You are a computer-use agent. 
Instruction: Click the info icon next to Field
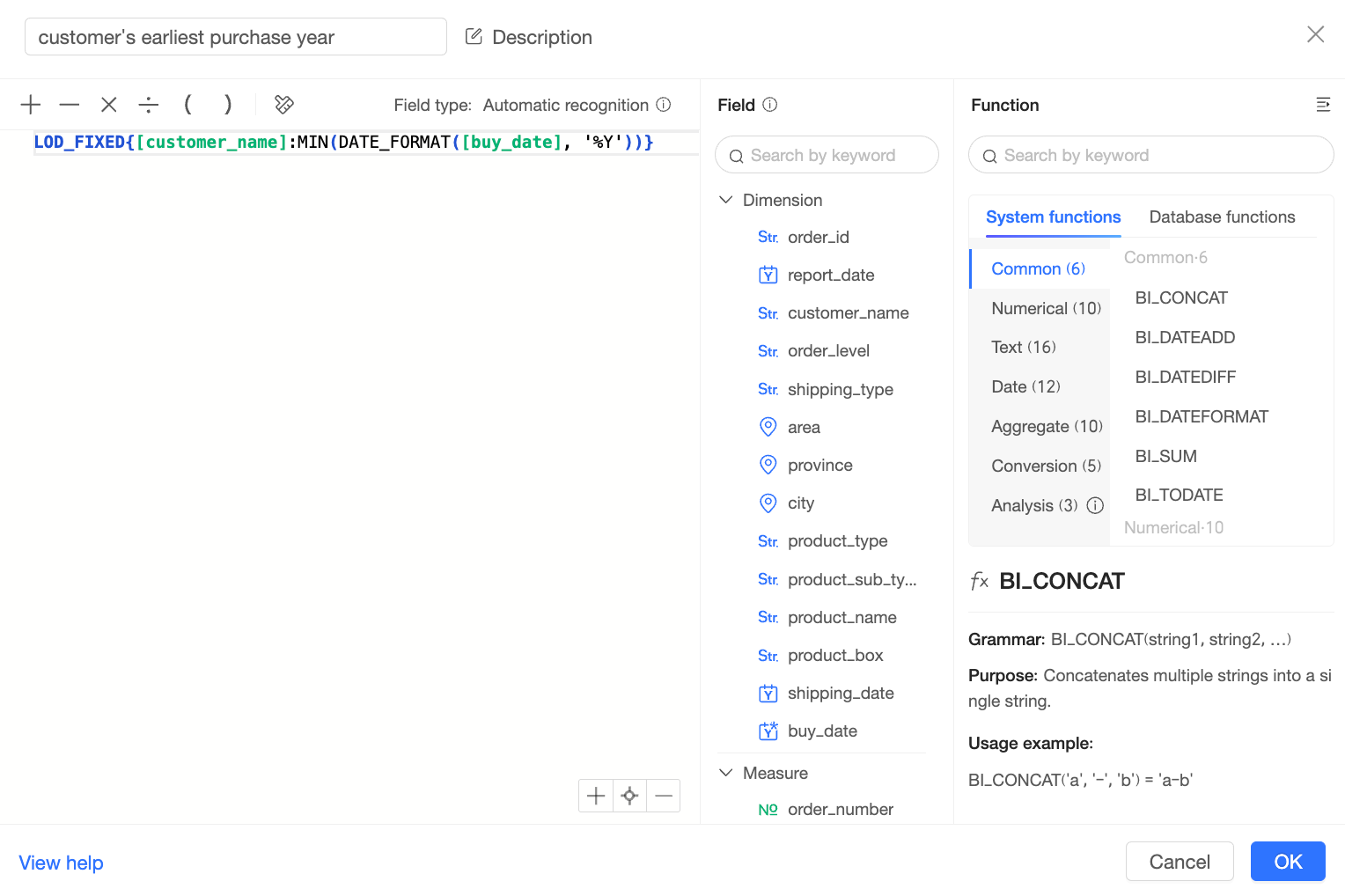[x=770, y=105]
